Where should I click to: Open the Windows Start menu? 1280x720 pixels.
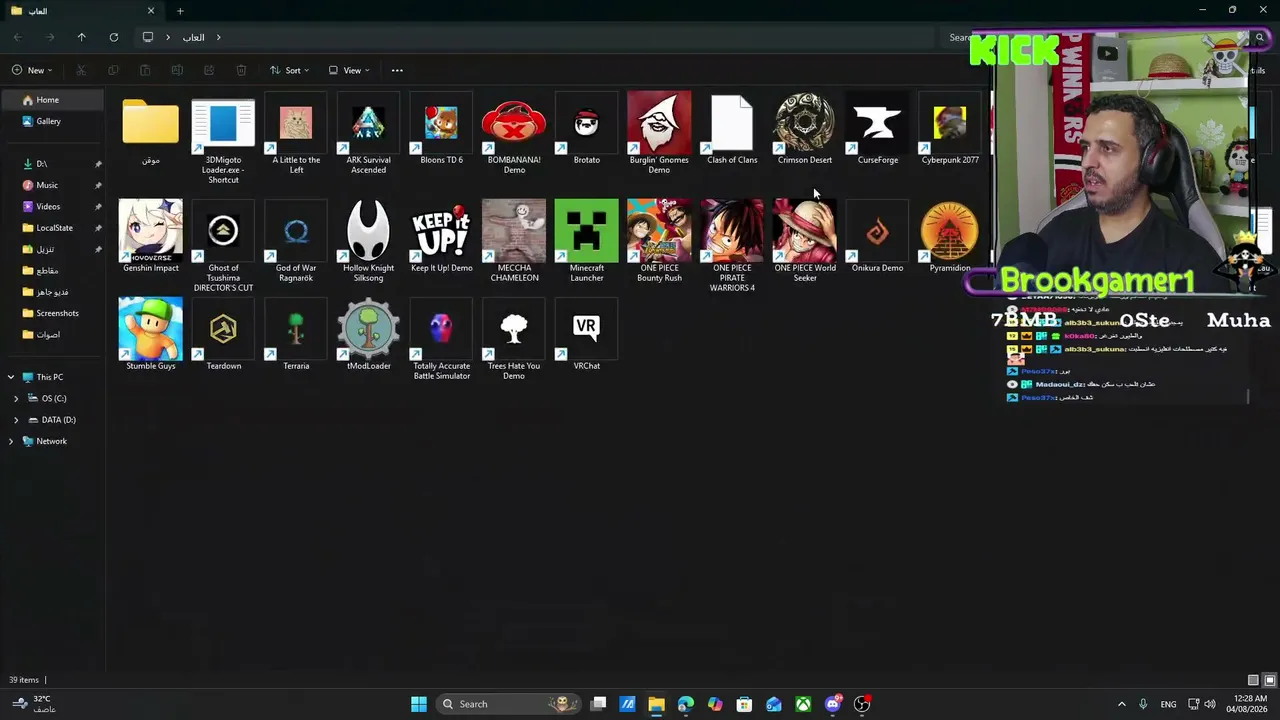point(419,704)
